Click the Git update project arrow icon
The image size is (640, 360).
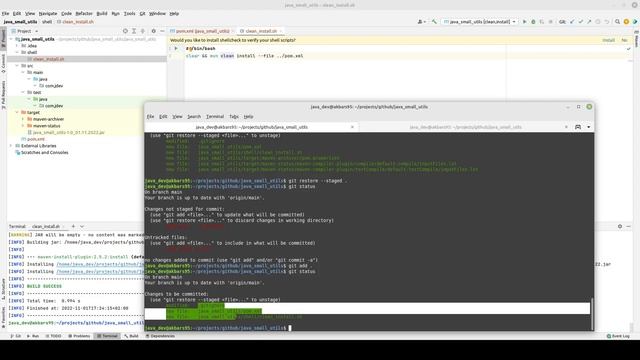(572, 22)
